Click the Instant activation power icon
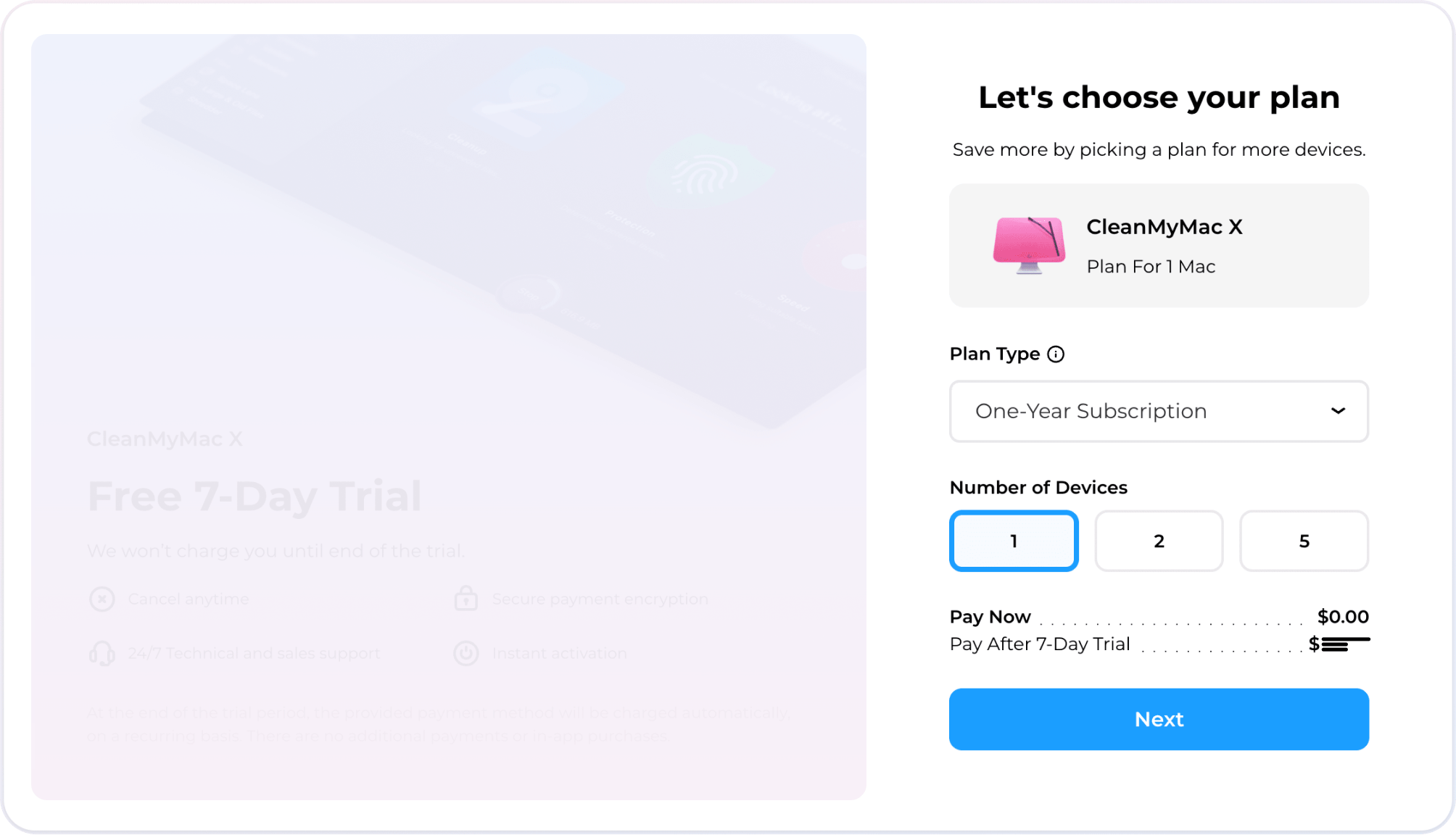 (466, 653)
